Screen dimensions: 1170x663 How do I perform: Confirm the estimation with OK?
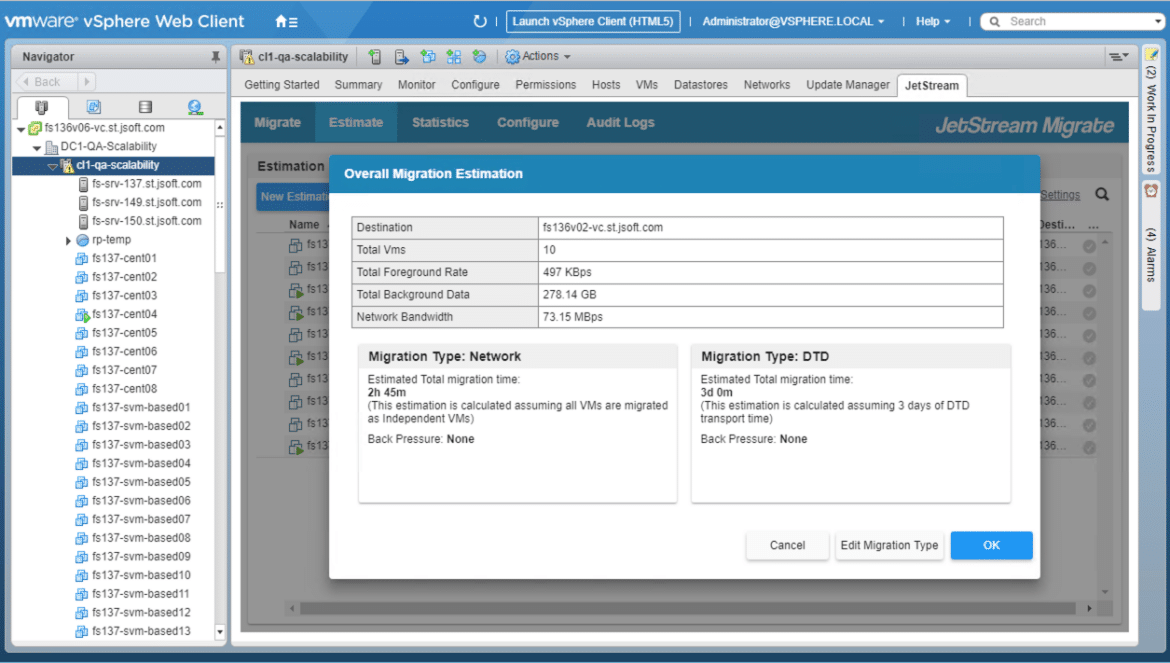991,545
